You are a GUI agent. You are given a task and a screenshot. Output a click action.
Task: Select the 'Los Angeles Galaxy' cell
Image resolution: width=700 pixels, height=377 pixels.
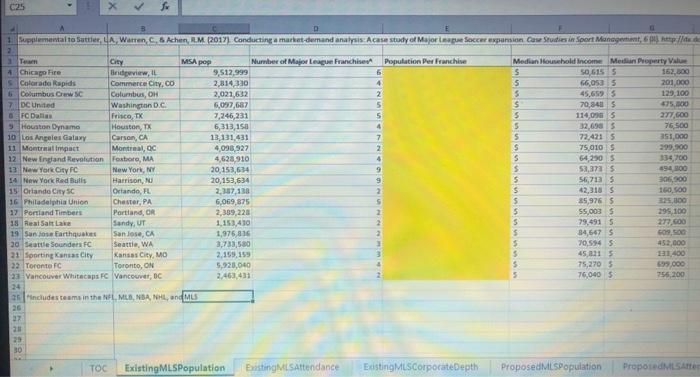[x=66, y=138]
